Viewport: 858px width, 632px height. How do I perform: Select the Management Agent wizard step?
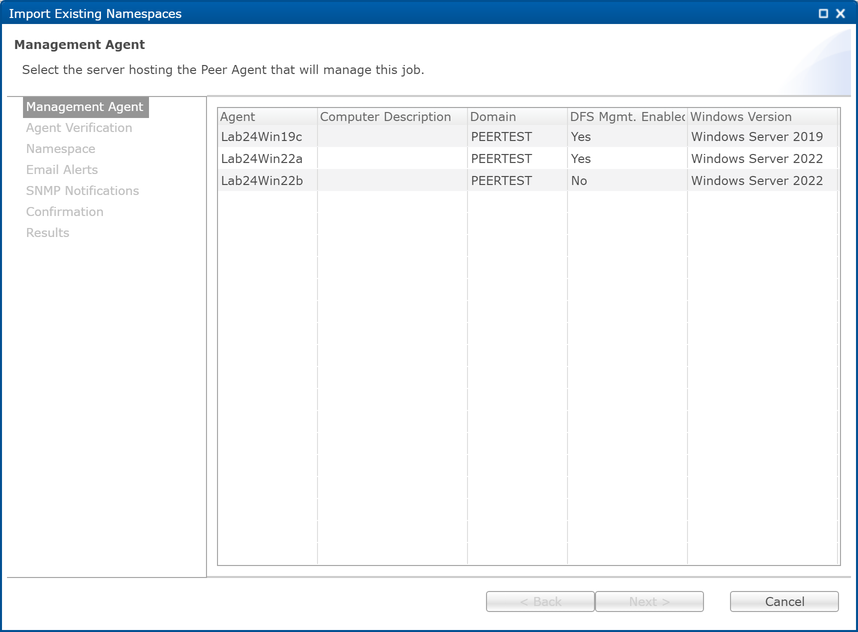[x=85, y=107]
